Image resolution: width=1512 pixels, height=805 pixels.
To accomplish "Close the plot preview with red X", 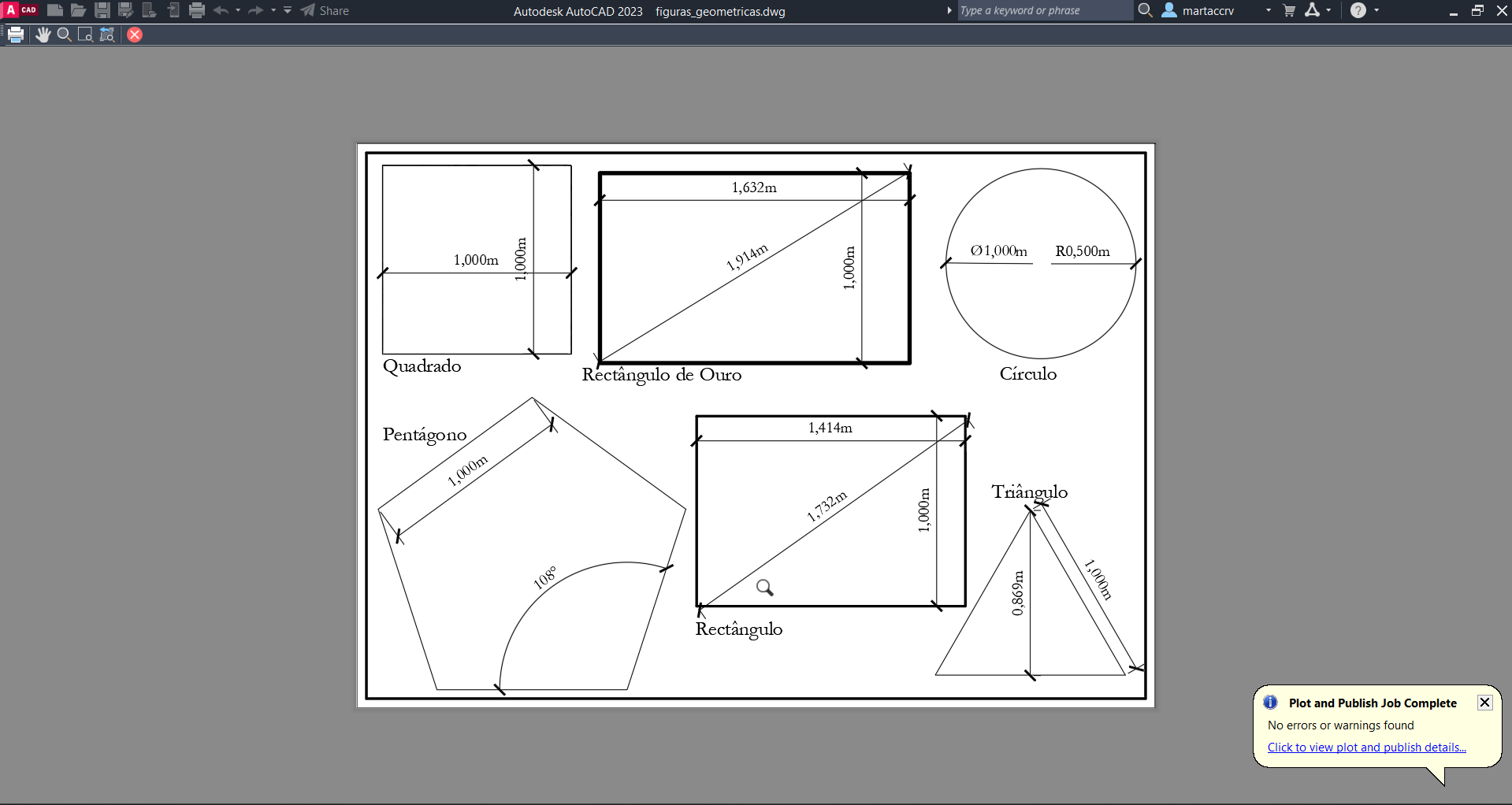I will (135, 35).
